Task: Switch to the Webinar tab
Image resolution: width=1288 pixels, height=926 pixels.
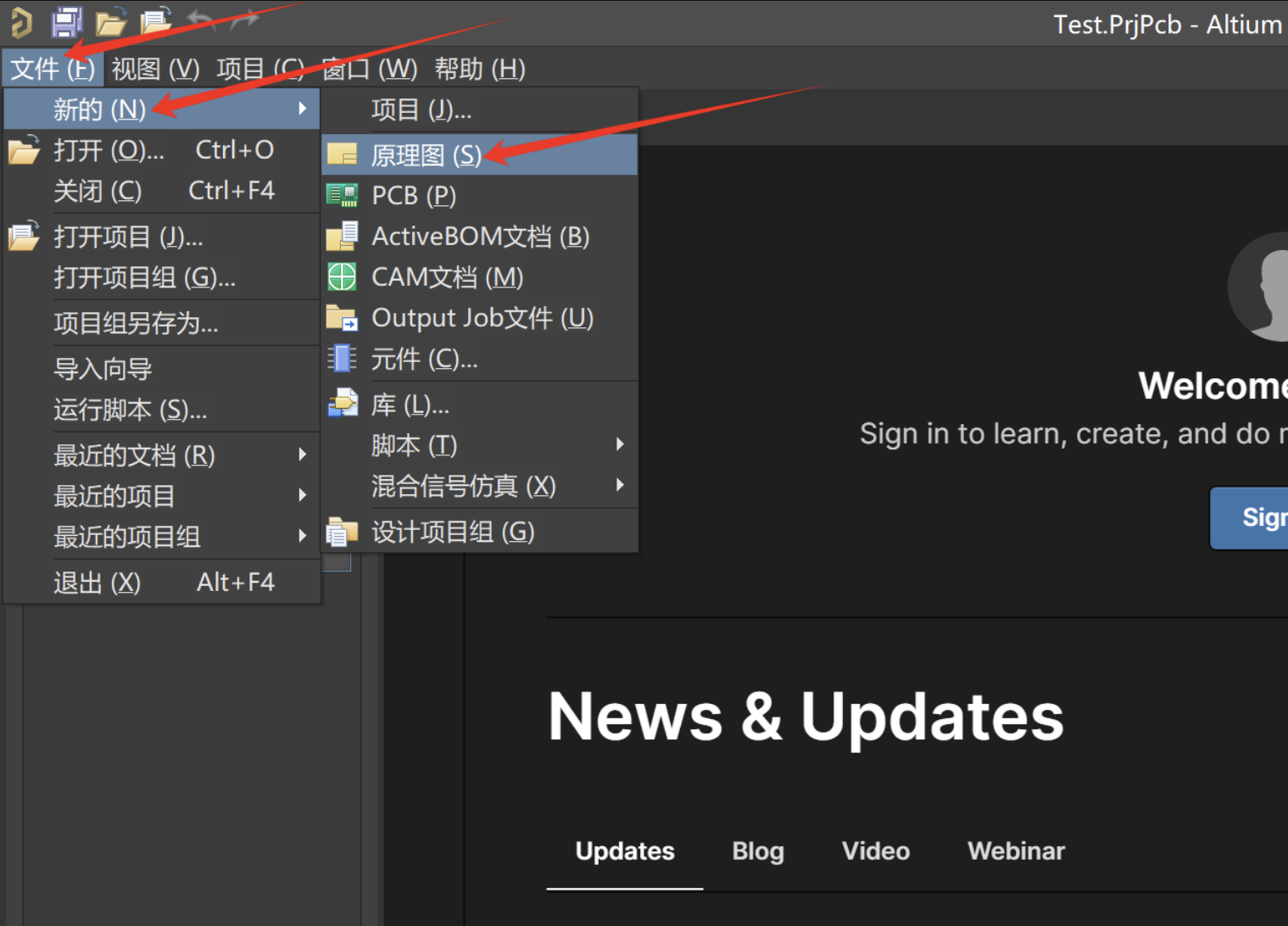Action: (1016, 851)
